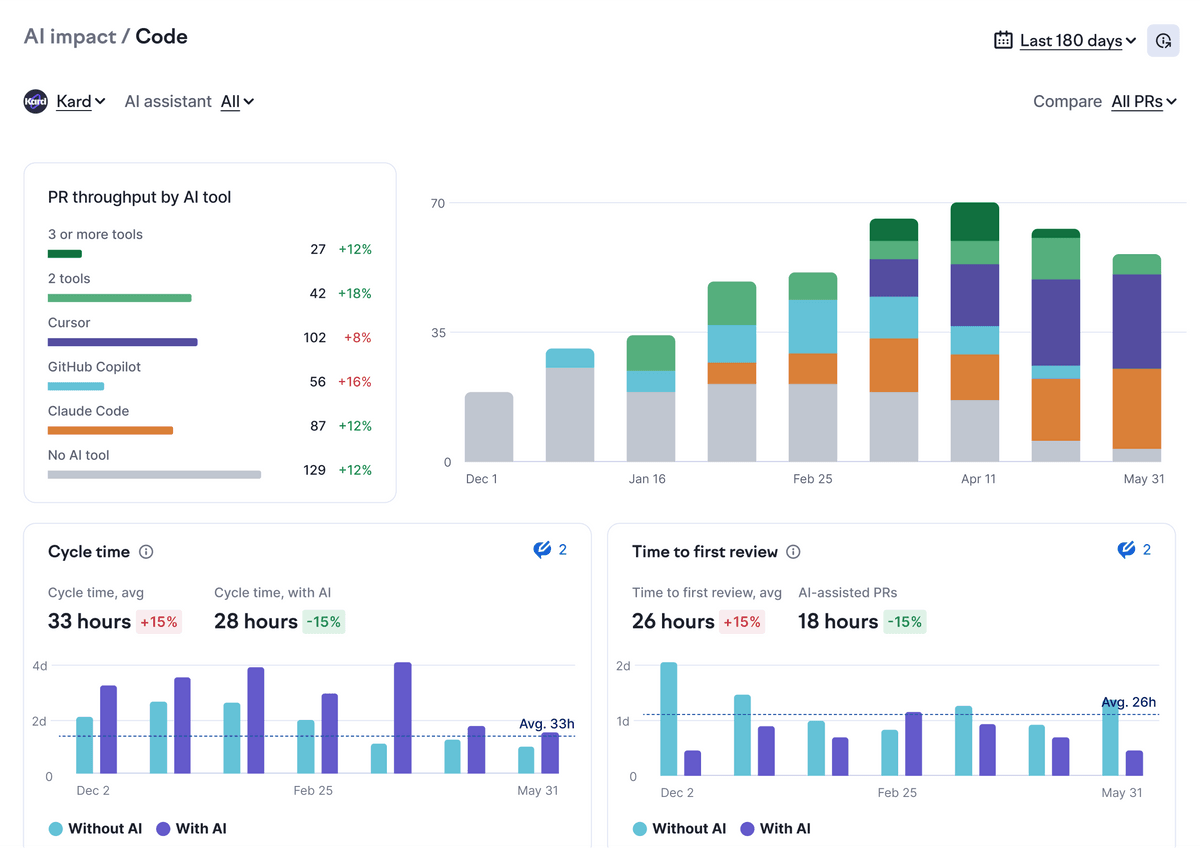1200x848 pixels.
Task: Go to AI impact breadcrumb
Action: click(69, 37)
